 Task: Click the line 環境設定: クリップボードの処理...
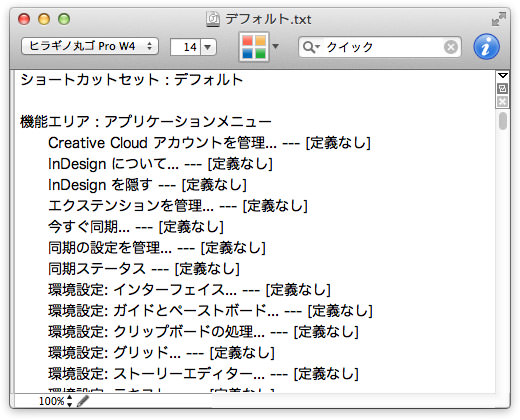[203, 332]
